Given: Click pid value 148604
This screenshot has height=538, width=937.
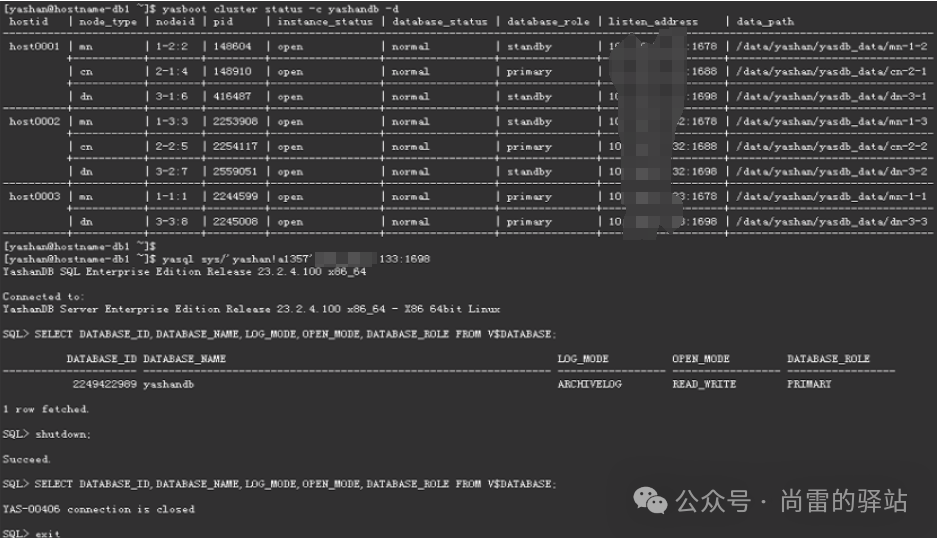Looking at the screenshot, I should point(232,47).
